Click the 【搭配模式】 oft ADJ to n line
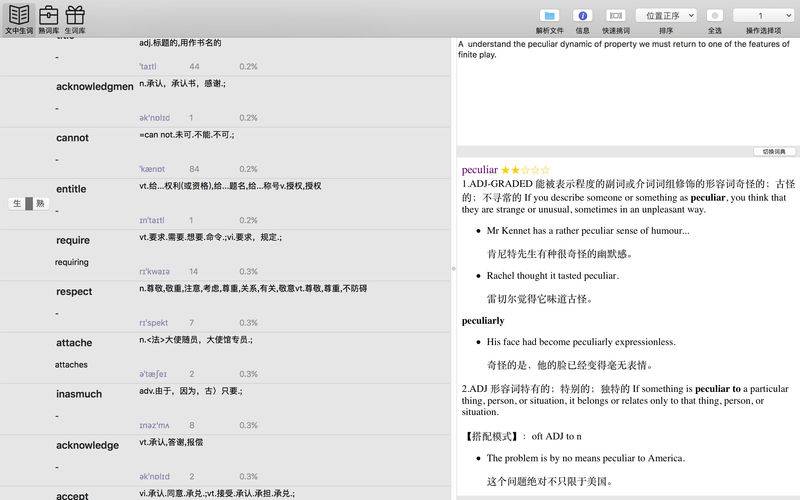 coord(522,436)
